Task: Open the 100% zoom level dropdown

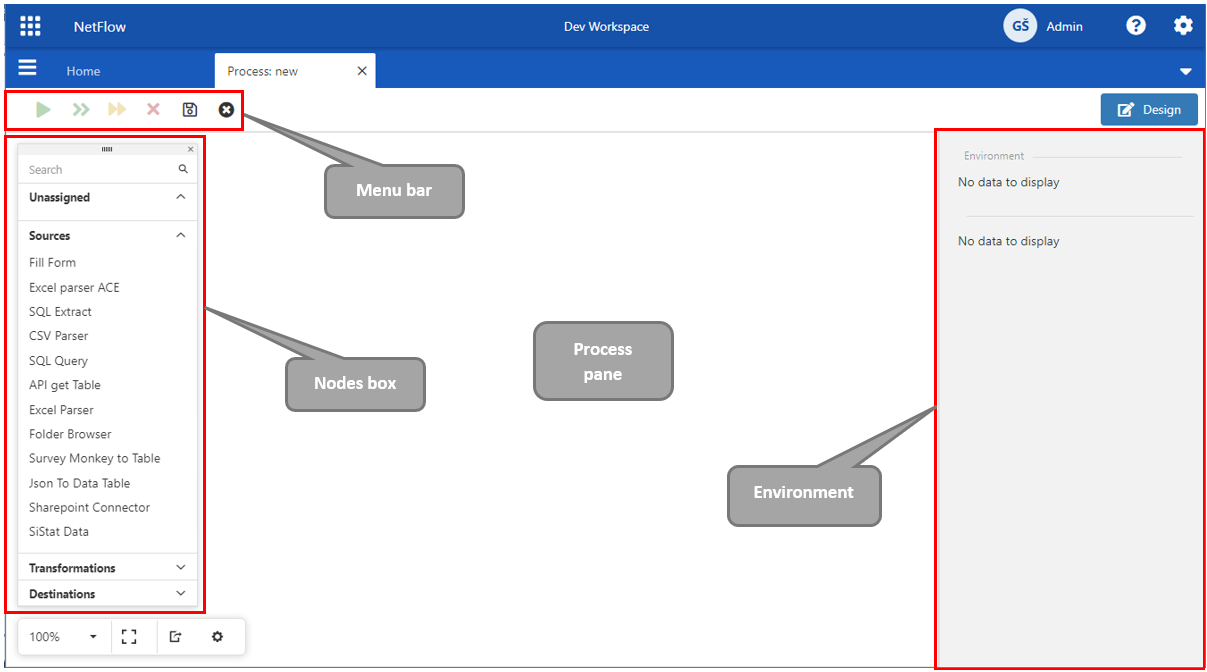Action: 63,637
